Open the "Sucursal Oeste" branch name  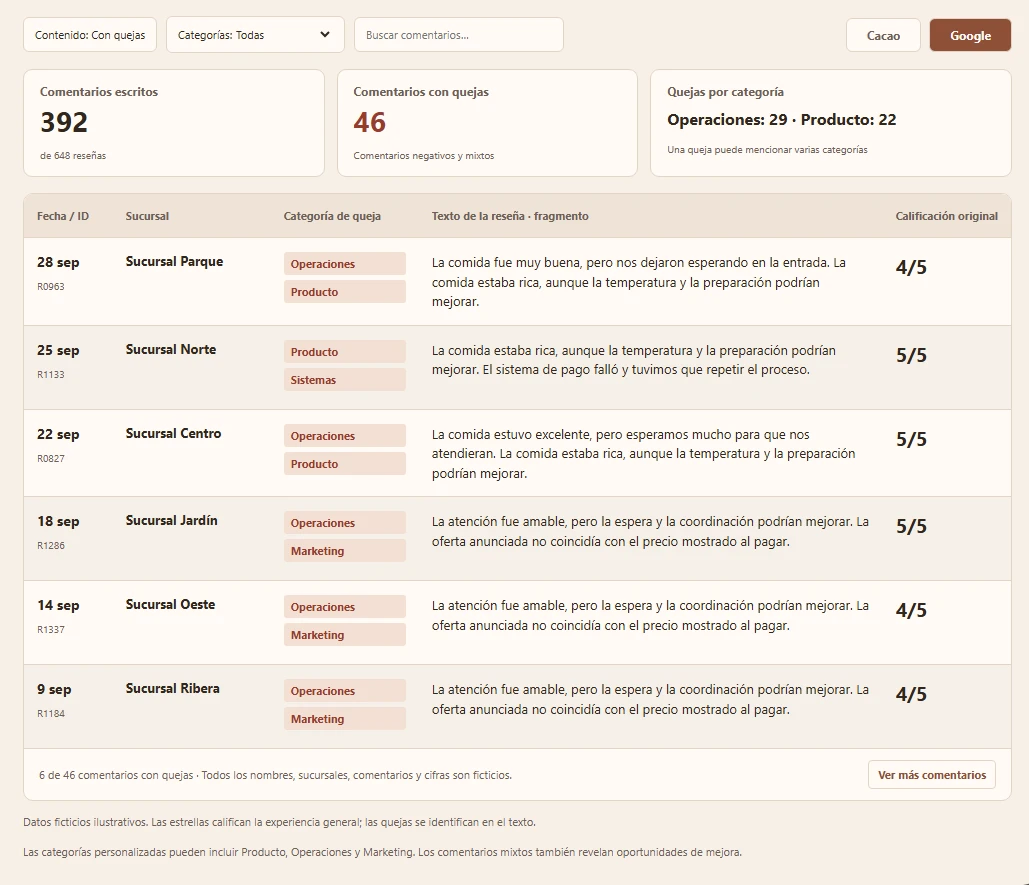point(170,604)
